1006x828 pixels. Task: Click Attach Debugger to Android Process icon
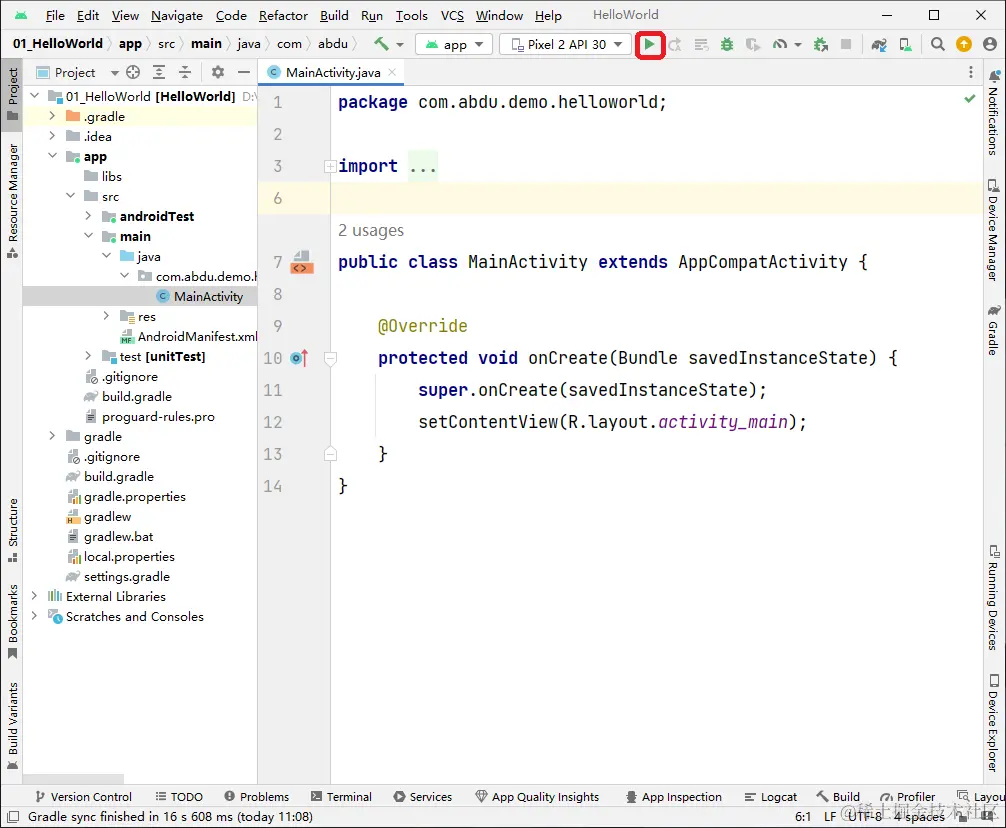coord(821,44)
